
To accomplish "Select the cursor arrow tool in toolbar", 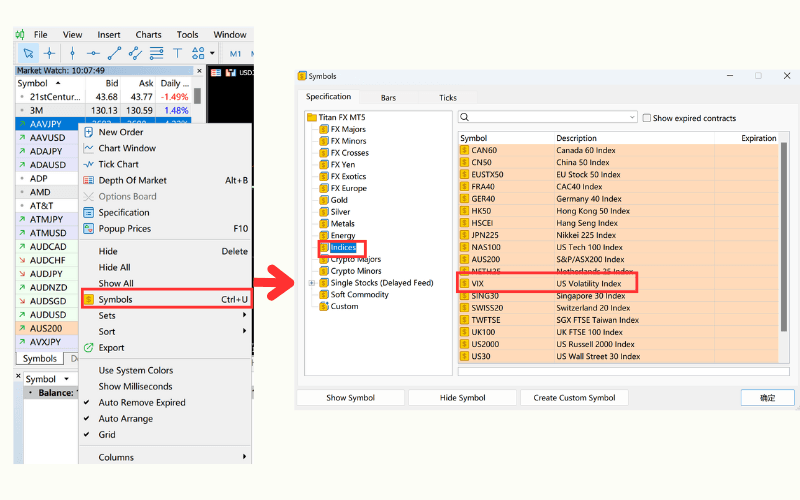I will pos(28,53).
